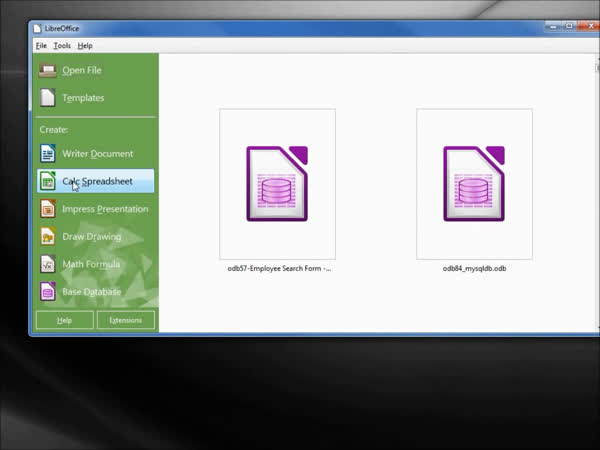Image resolution: width=600 pixels, height=450 pixels.
Task: Open the Help menu in menu bar
Action: [85, 46]
